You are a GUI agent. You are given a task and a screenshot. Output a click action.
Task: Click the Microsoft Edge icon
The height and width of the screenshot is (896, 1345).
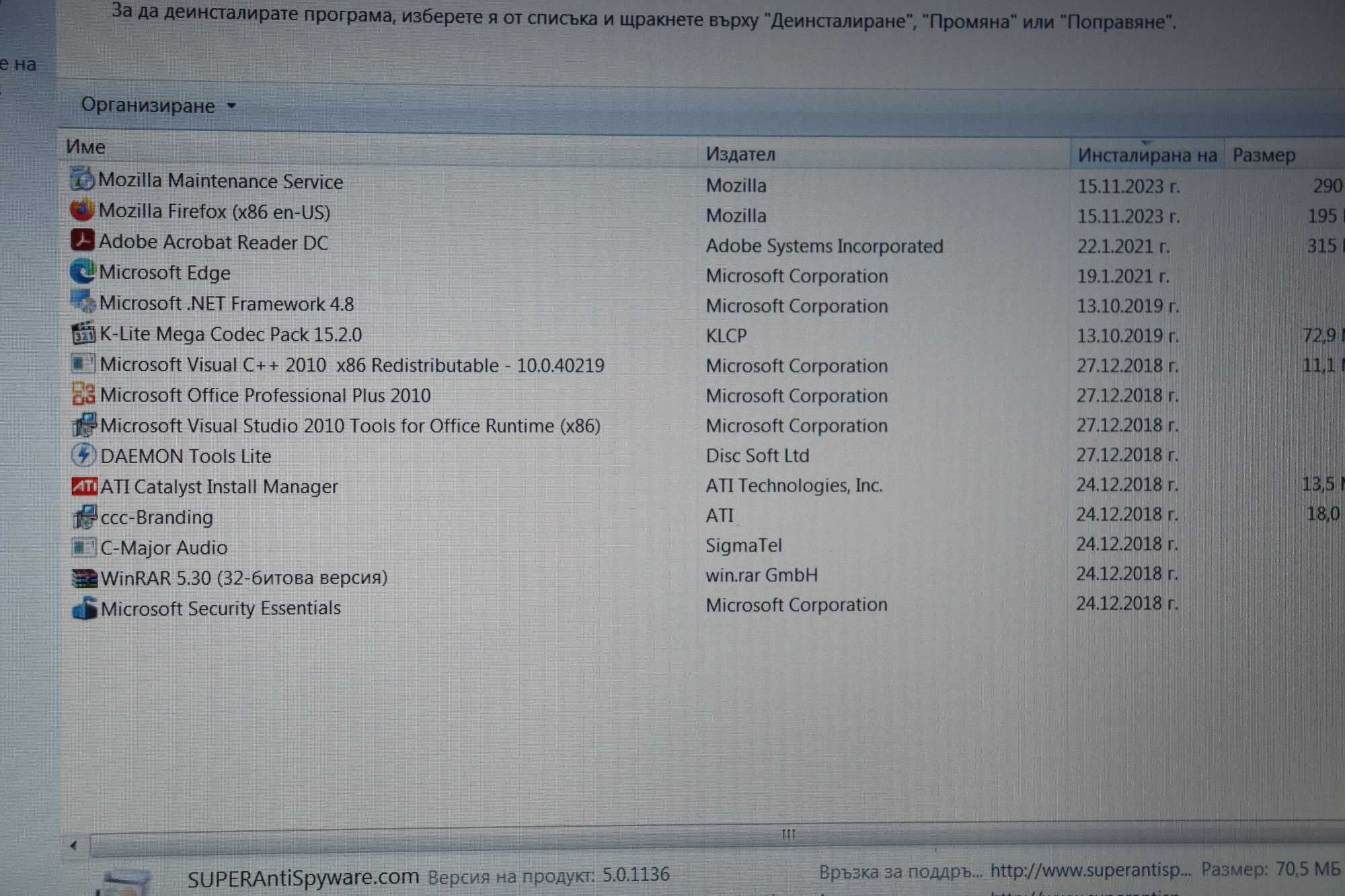tap(83, 271)
